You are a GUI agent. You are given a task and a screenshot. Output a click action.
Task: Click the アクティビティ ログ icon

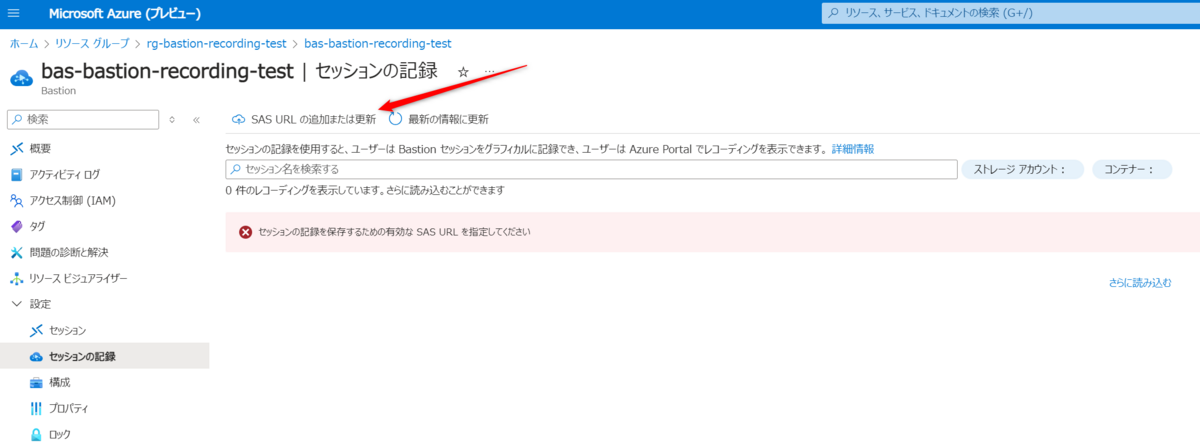pos(16,174)
